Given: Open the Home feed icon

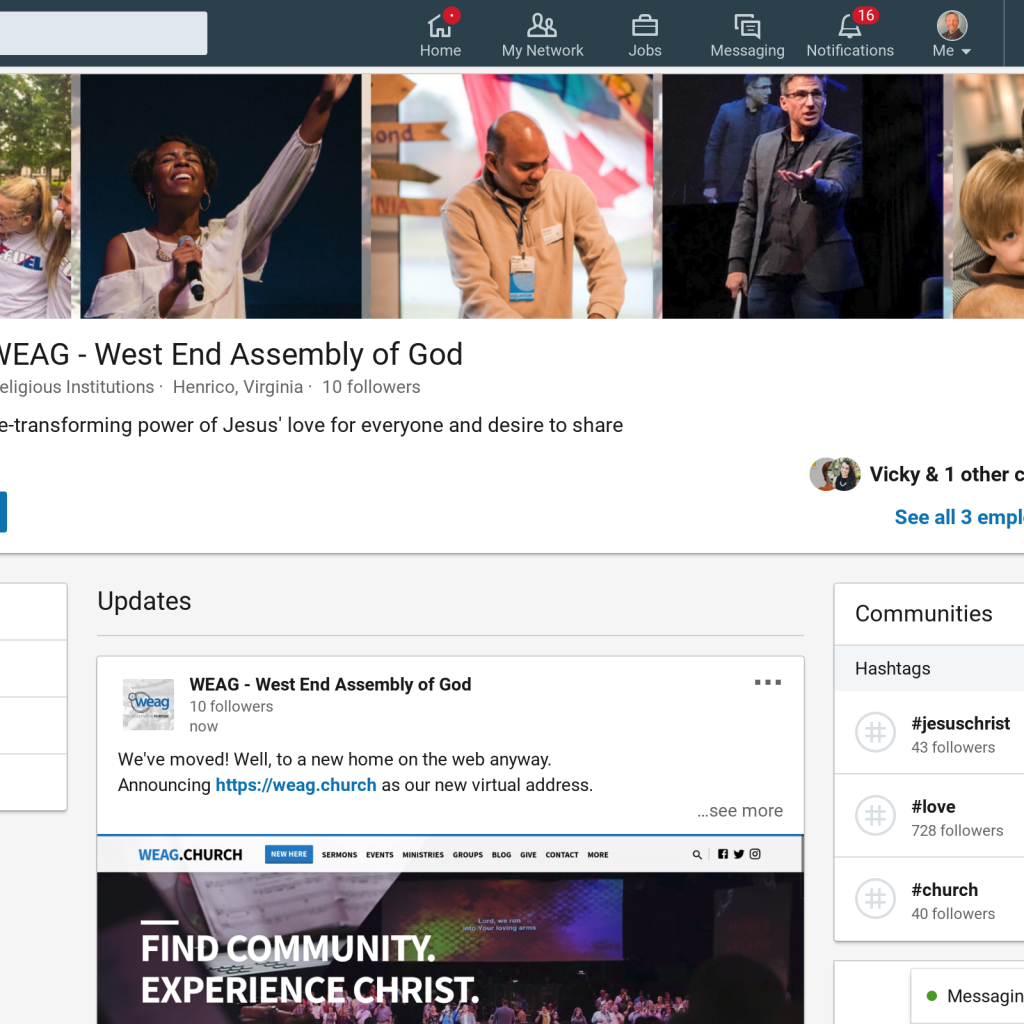Looking at the screenshot, I should [440, 25].
